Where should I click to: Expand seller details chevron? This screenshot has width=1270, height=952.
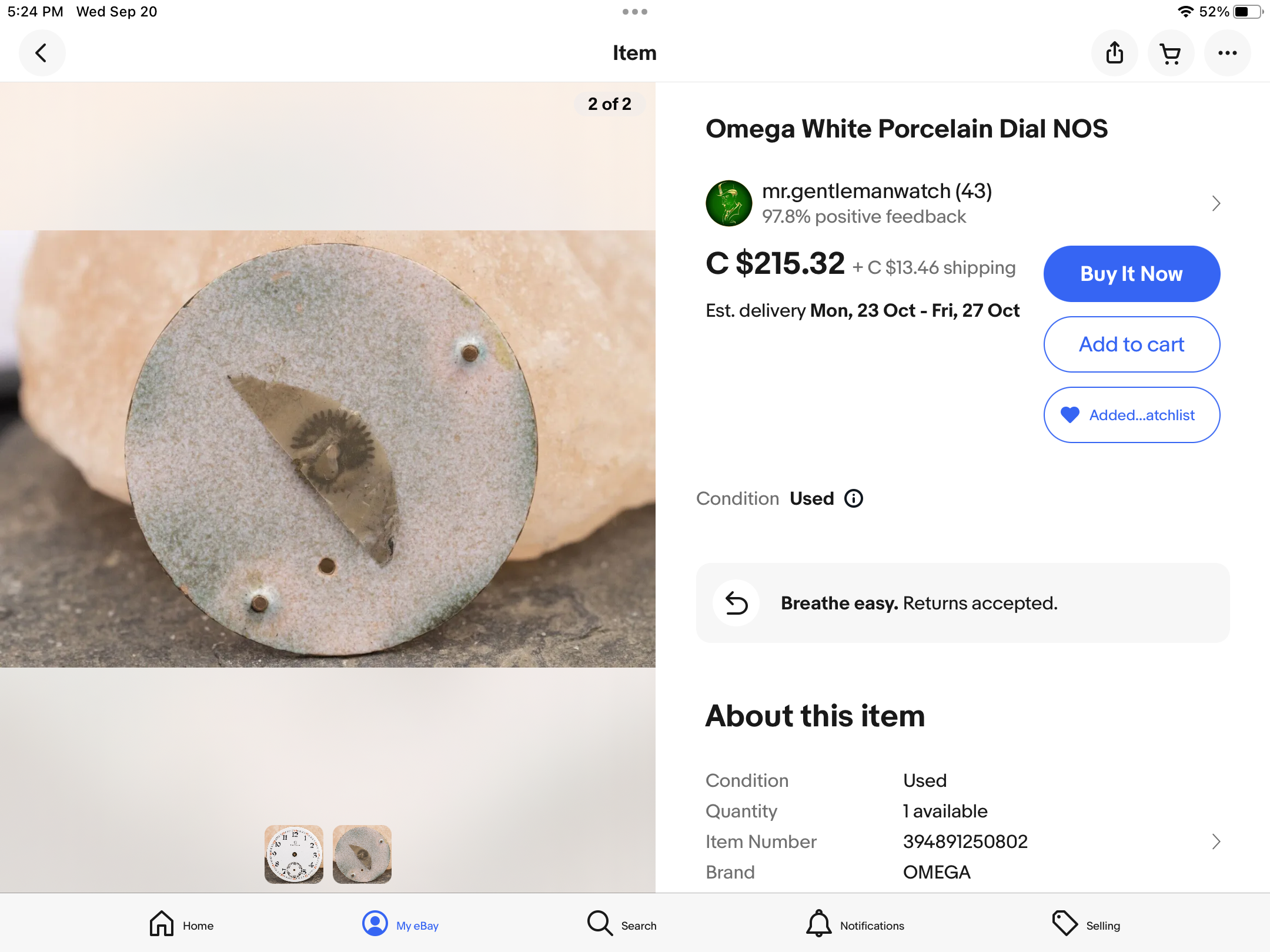click(1216, 203)
